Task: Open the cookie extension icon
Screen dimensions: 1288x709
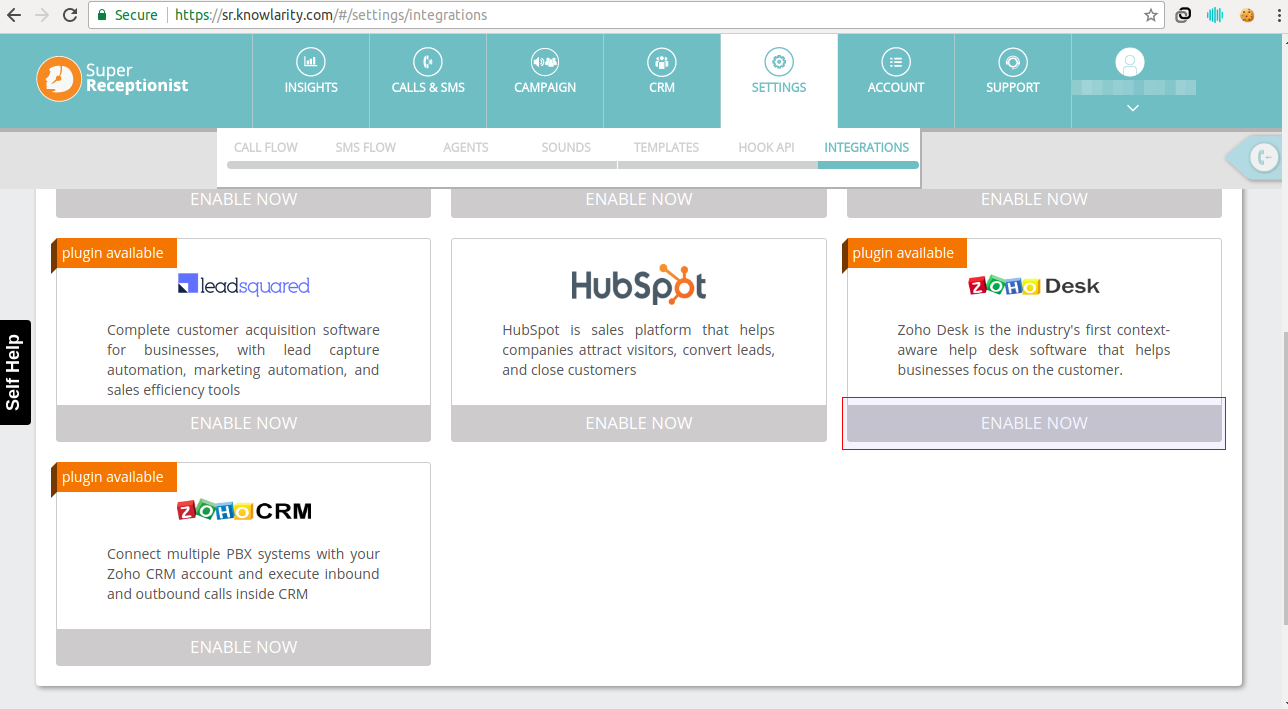Action: pos(1247,15)
